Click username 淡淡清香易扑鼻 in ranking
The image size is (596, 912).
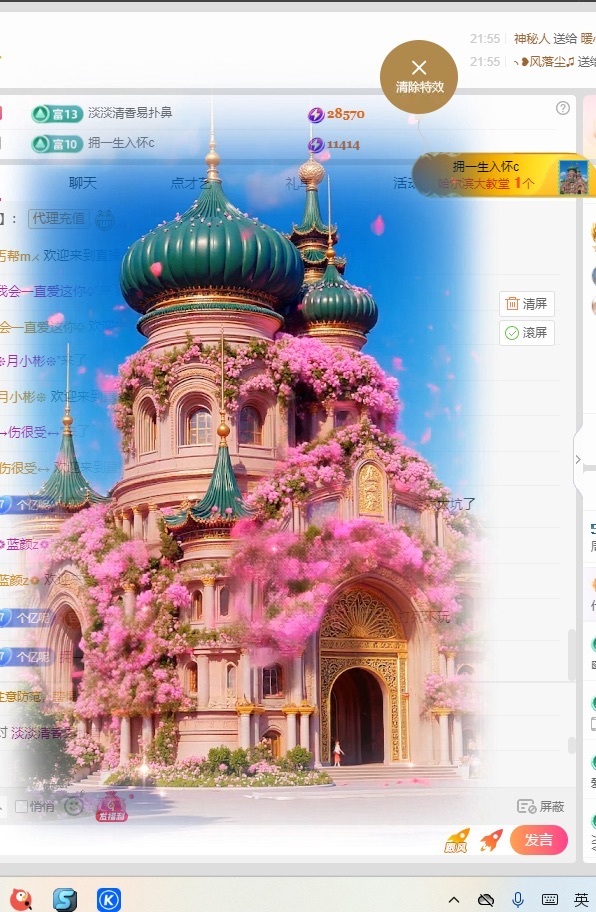click(x=130, y=113)
